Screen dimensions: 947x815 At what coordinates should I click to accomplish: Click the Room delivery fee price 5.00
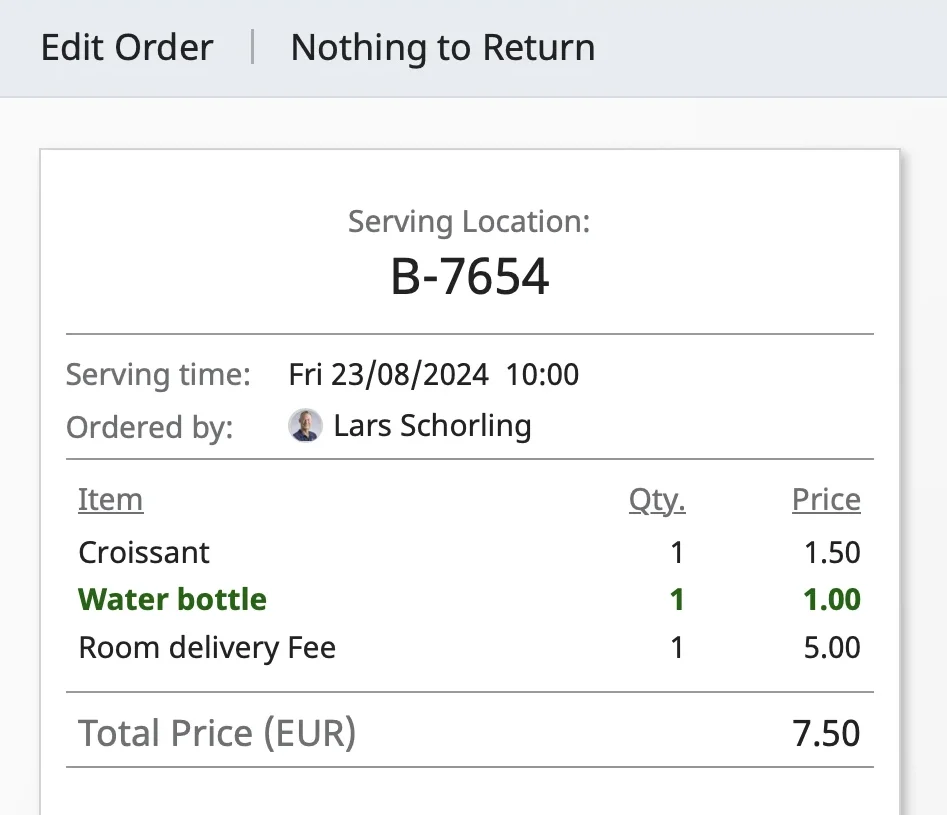[832, 648]
